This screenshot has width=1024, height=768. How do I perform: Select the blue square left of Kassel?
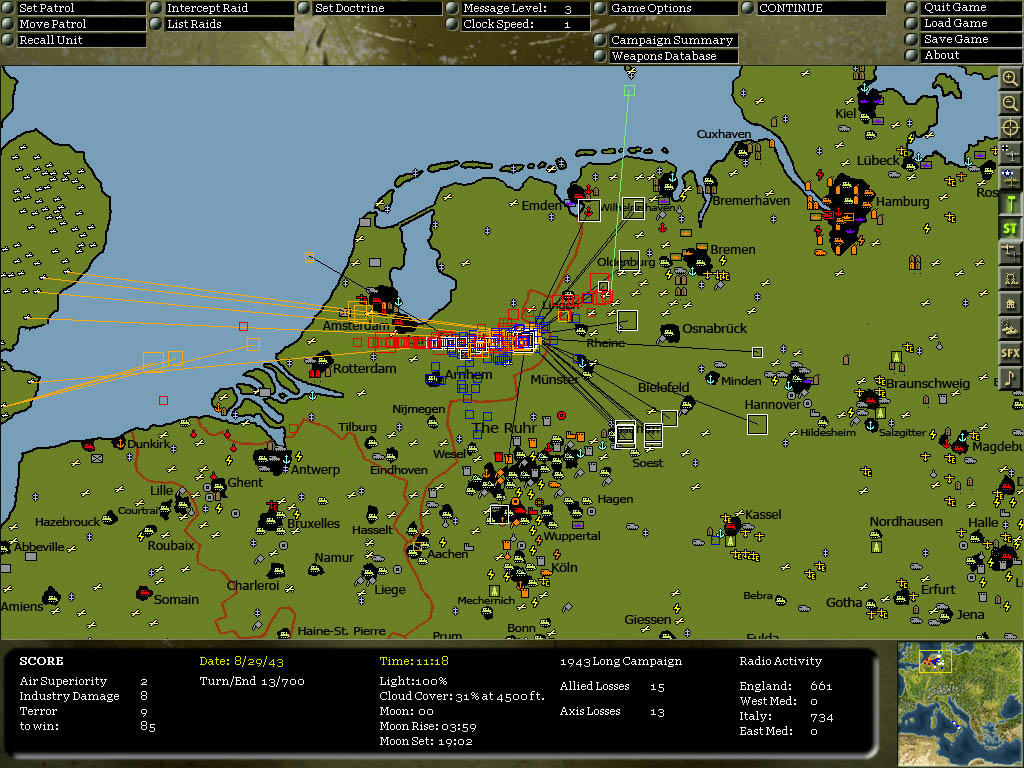[x=716, y=540]
